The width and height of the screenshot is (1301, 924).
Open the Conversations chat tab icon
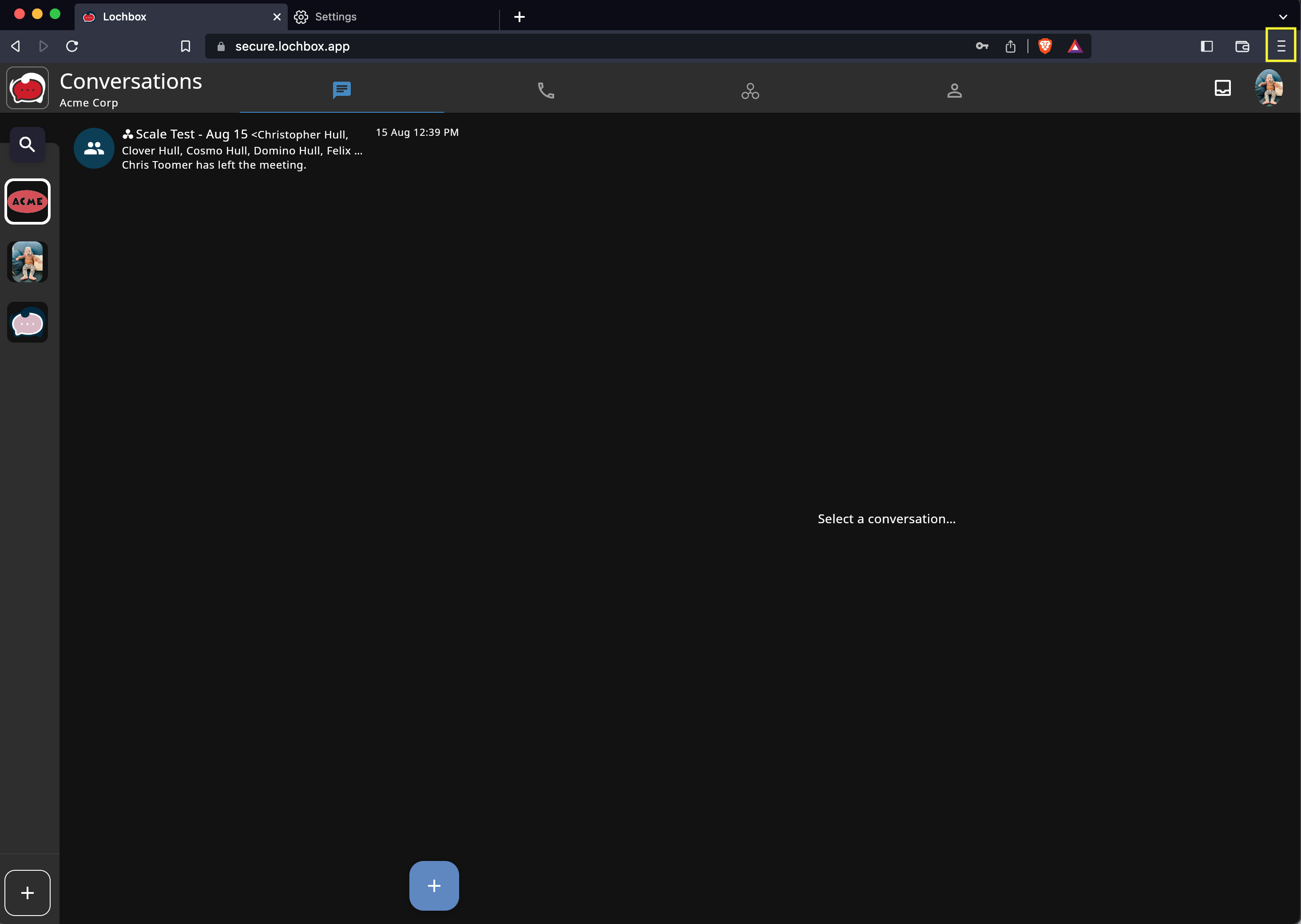point(341,90)
